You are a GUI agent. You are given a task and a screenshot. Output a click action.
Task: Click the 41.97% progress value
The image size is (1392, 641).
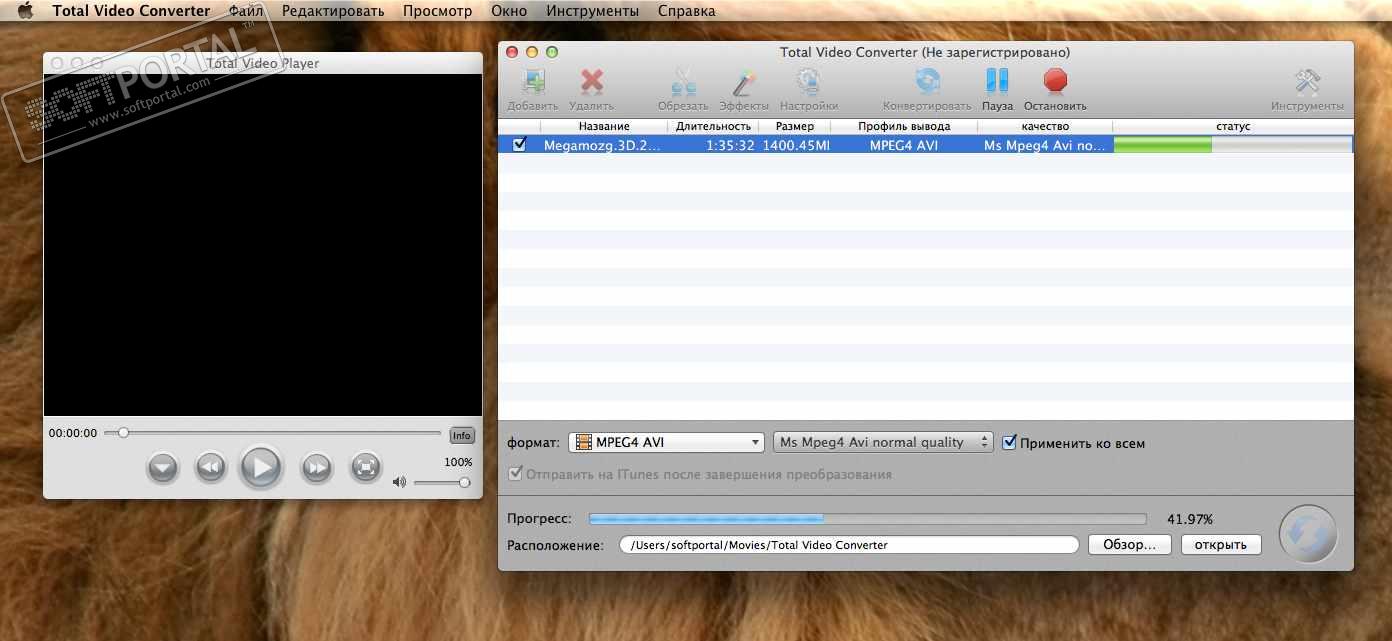[1190, 519]
